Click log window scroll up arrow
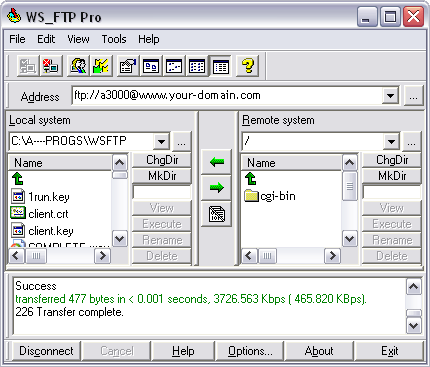 tap(414, 287)
